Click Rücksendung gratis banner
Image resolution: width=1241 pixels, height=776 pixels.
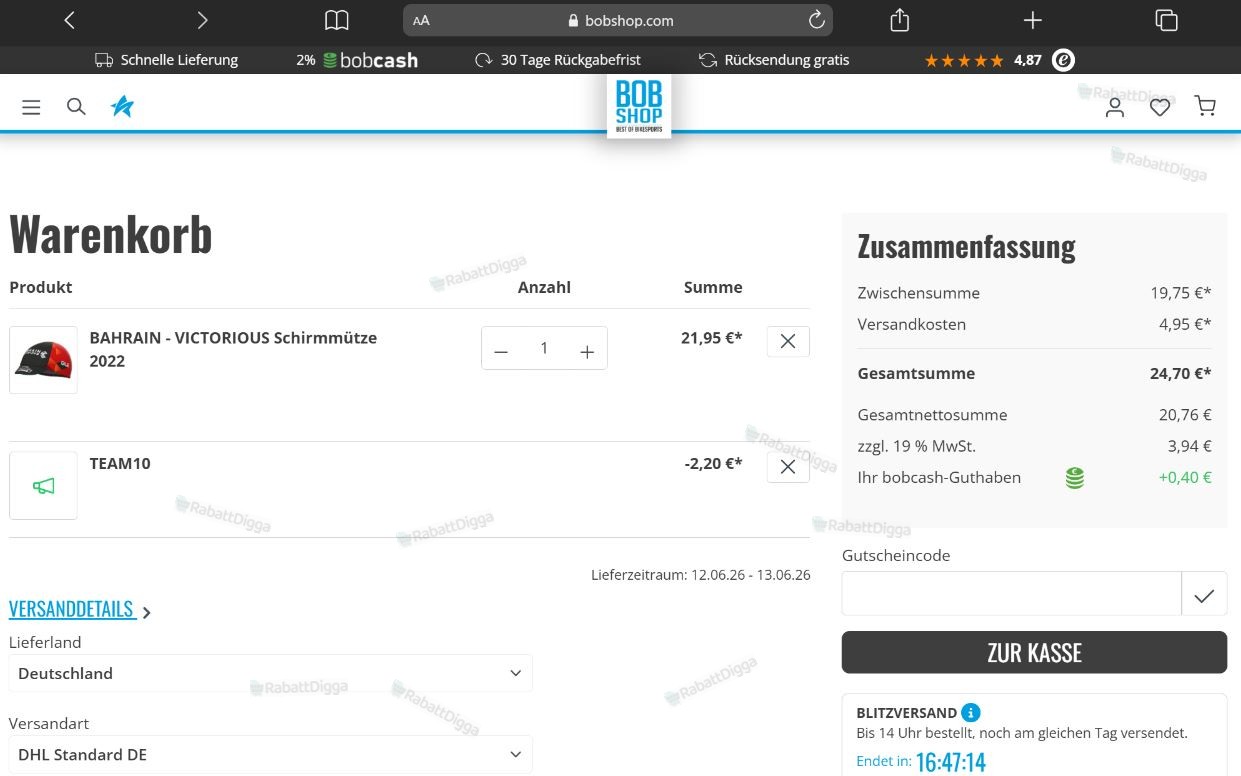click(774, 60)
